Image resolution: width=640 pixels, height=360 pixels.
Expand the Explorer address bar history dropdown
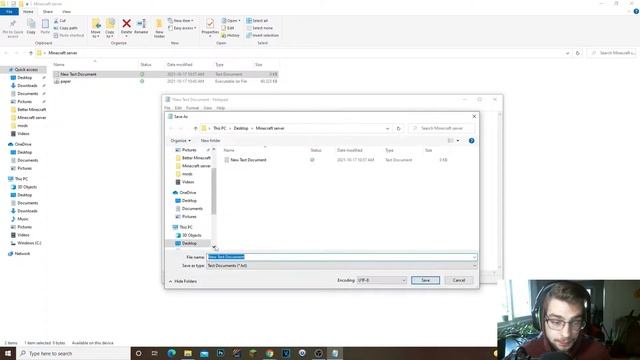pyautogui.click(x=567, y=53)
